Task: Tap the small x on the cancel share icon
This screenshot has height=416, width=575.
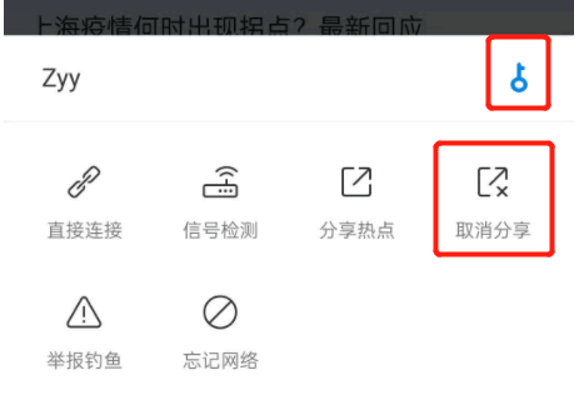Action: click(x=503, y=191)
